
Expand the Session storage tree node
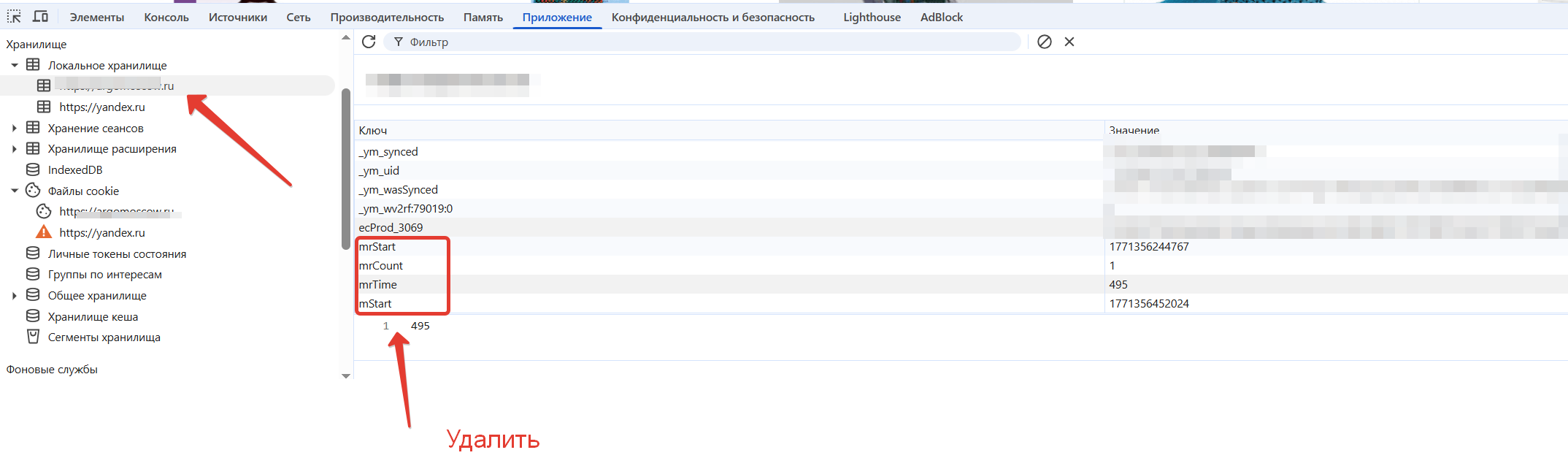pos(14,128)
